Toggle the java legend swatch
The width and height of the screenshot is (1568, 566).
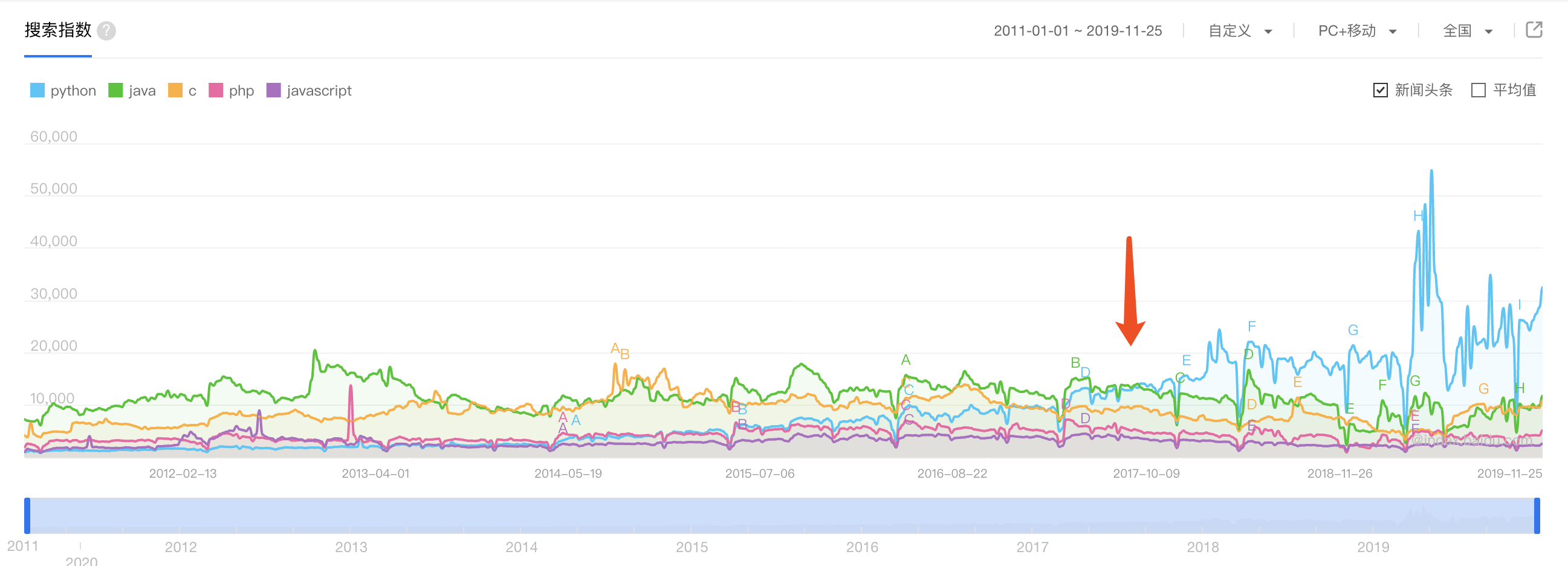[x=115, y=91]
